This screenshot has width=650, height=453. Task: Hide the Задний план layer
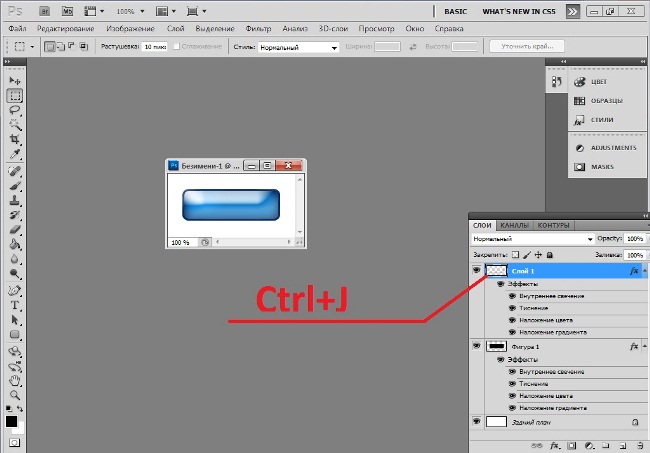(477, 422)
